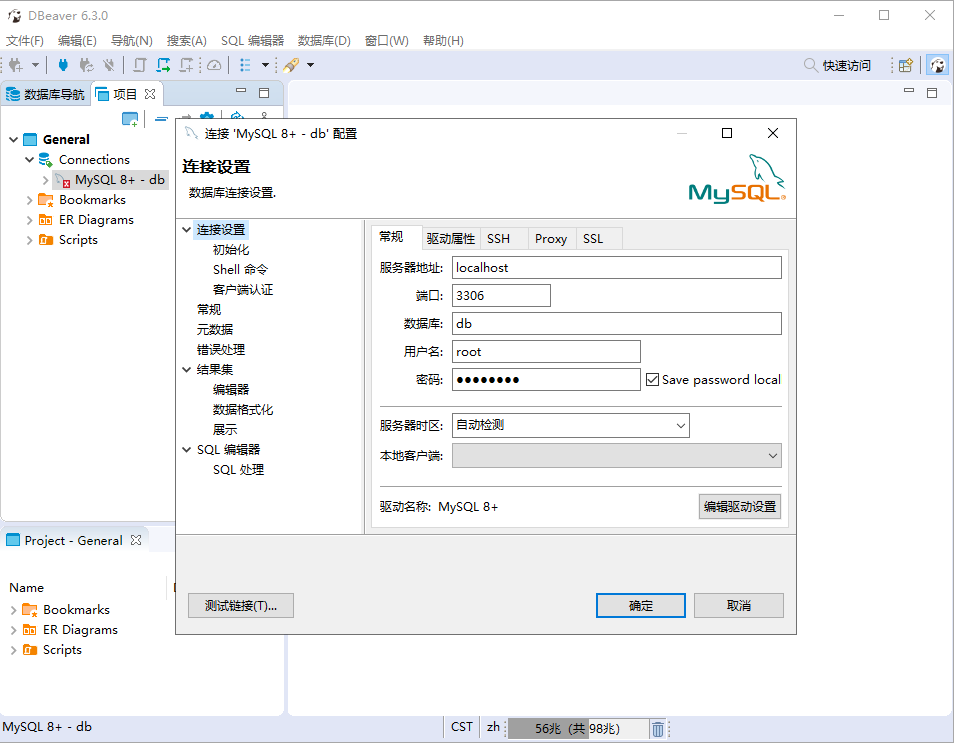The width and height of the screenshot is (954, 743).
Task: Open the 编辑(E) menu
Action: pos(77,41)
